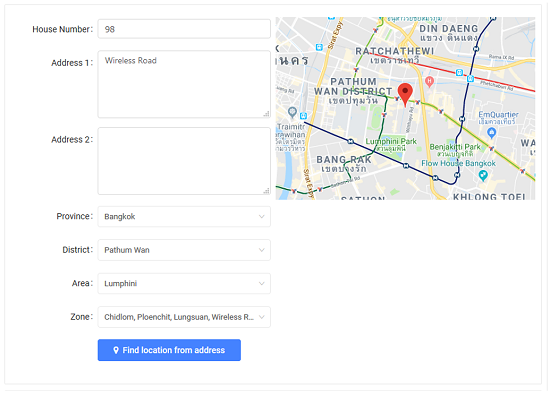This screenshot has width=550, height=395.
Task: Click the EmQuartier shopping marker icon
Action: tap(492, 133)
